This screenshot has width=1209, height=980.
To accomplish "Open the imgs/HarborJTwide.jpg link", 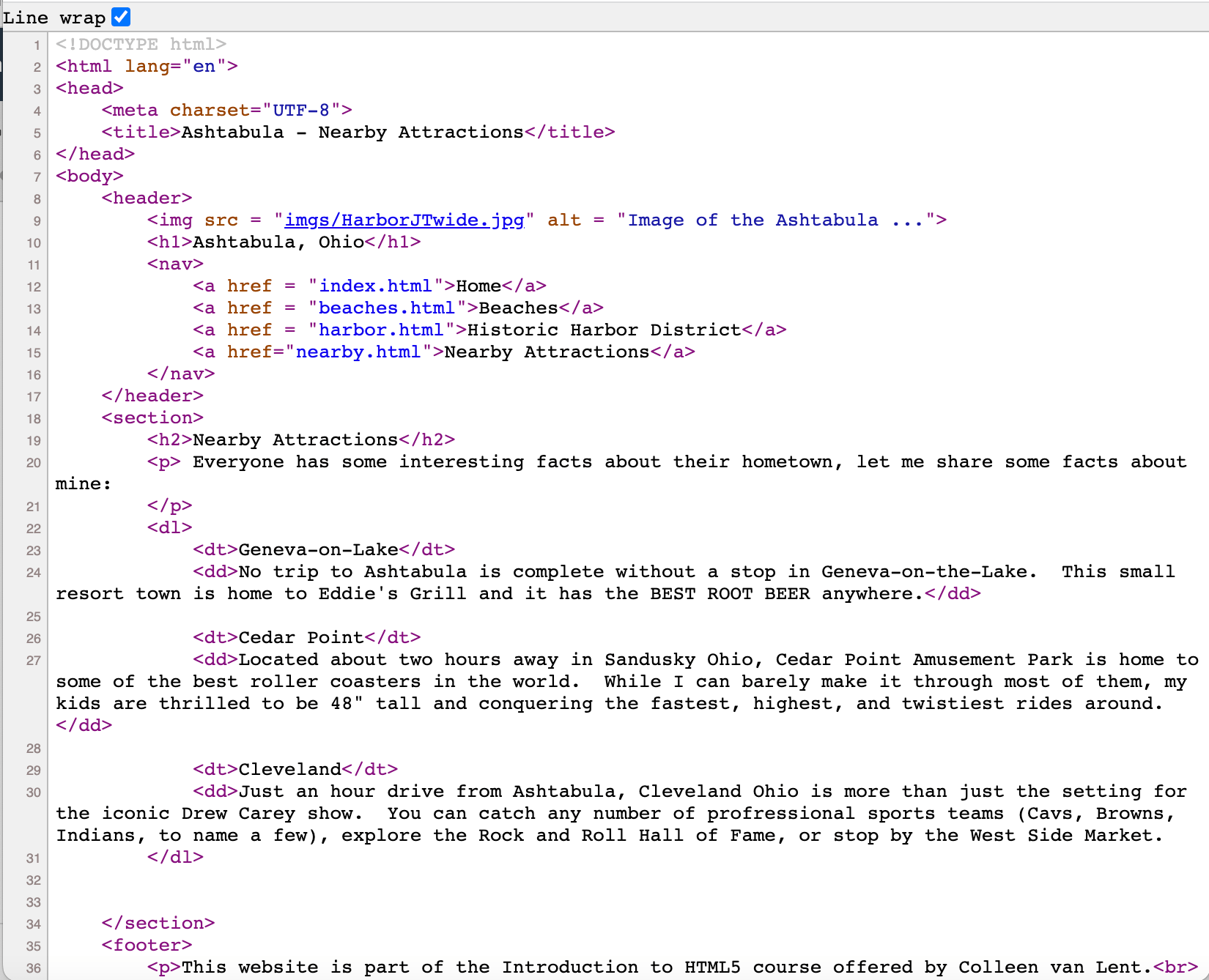I will click(x=404, y=220).
